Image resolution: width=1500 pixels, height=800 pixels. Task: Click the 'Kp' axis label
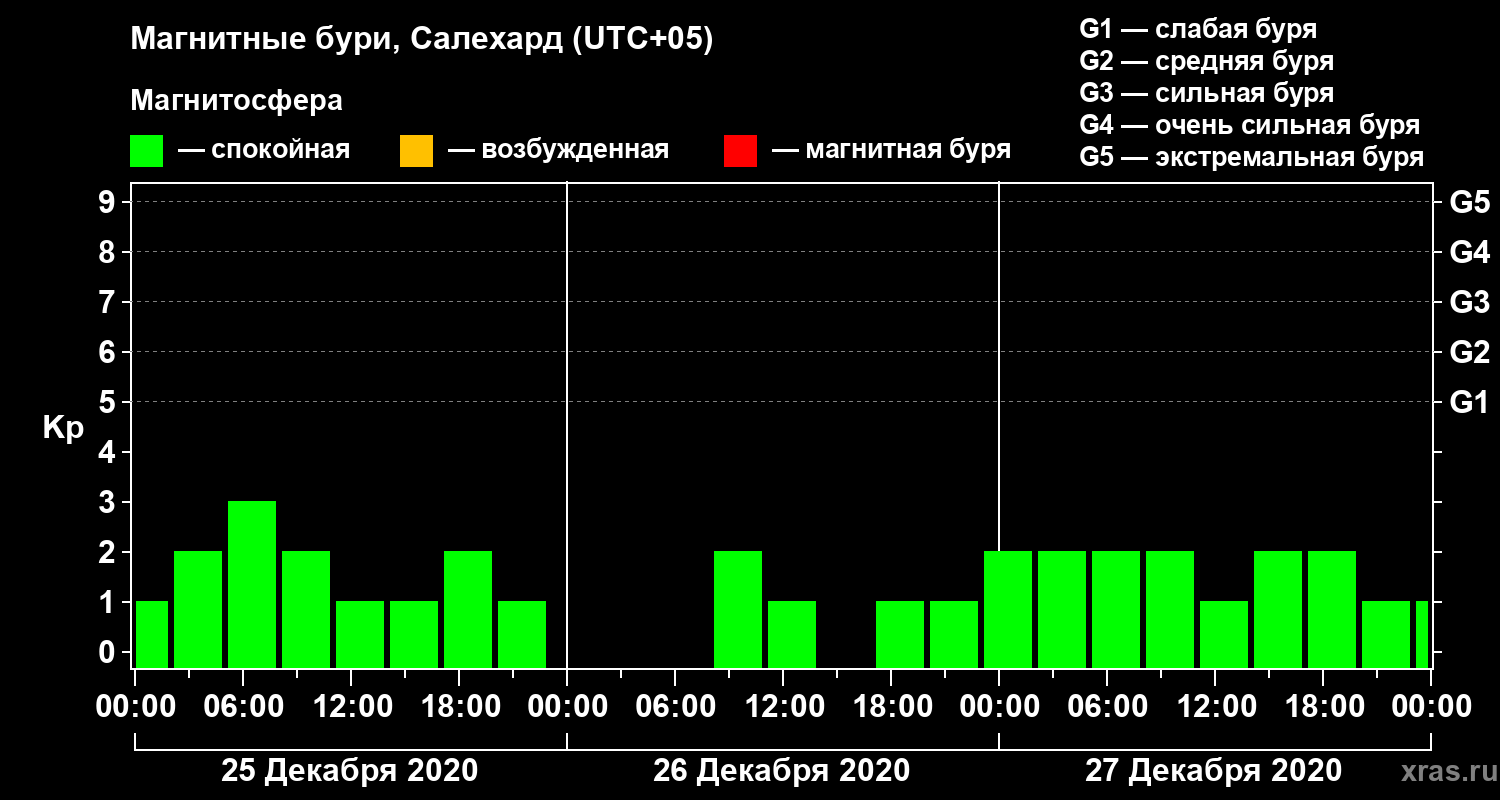(x=63, y=428)
